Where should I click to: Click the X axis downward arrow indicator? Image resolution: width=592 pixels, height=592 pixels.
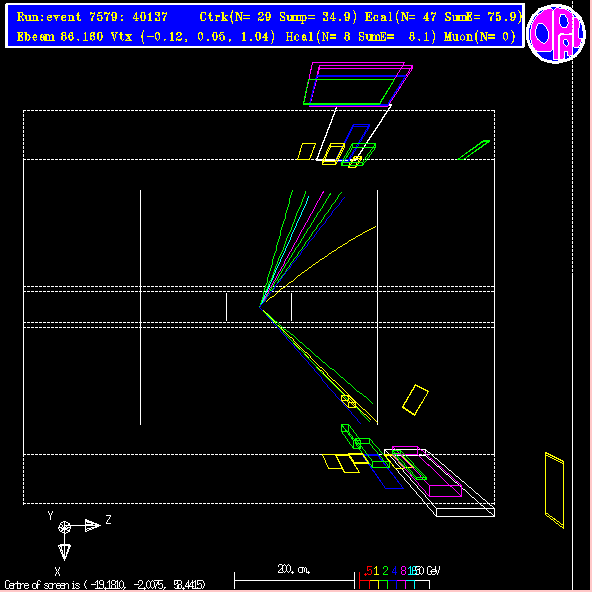[x=64, y=552]
